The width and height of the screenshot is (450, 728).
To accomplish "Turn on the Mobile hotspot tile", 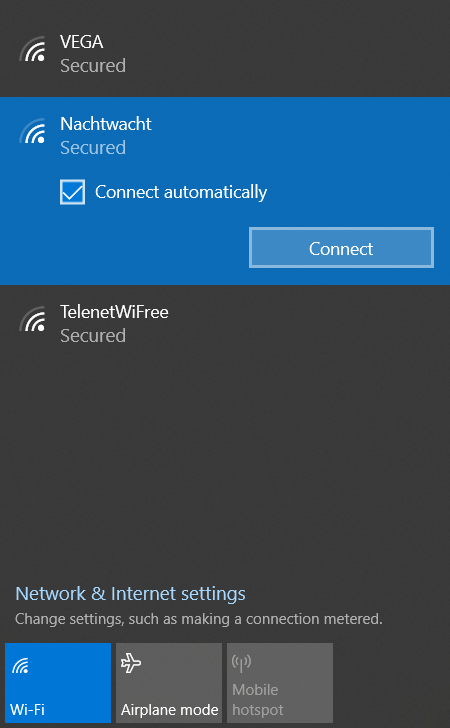I will coord(280,683).
